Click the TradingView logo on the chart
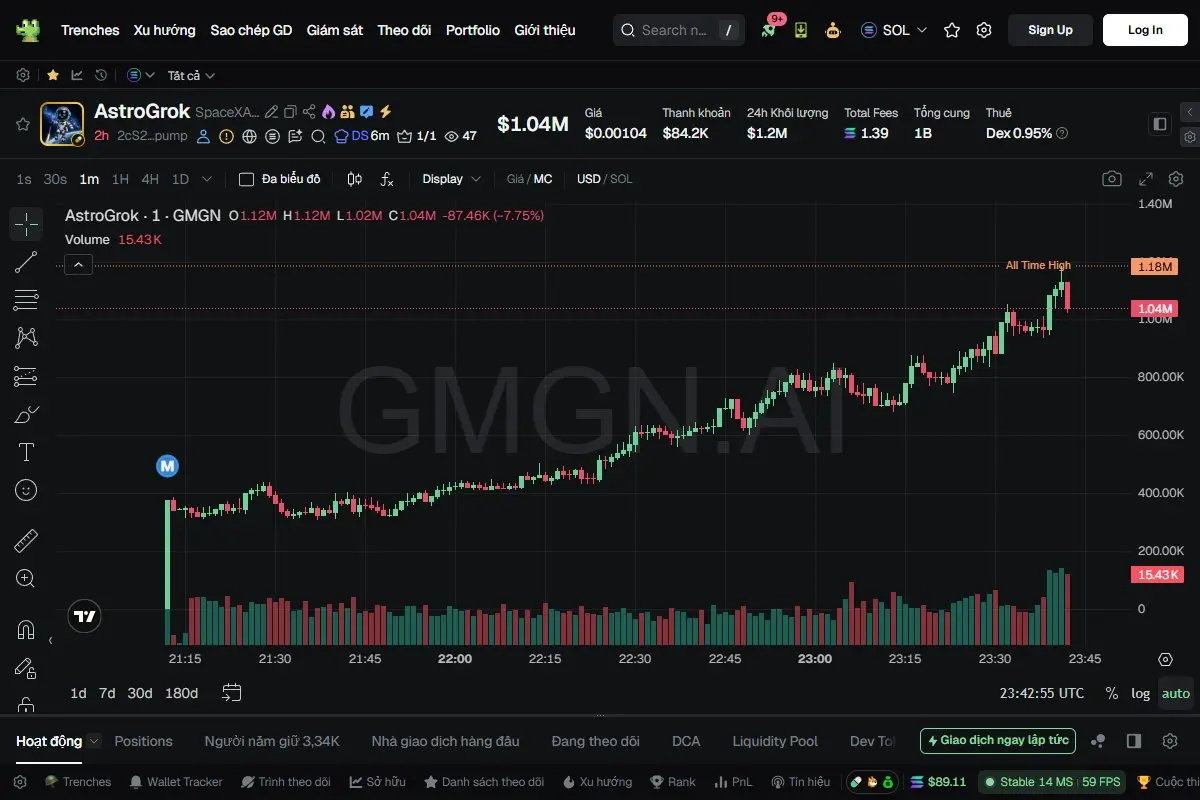This screenshot has height=800, width=1200. point(85,616)
